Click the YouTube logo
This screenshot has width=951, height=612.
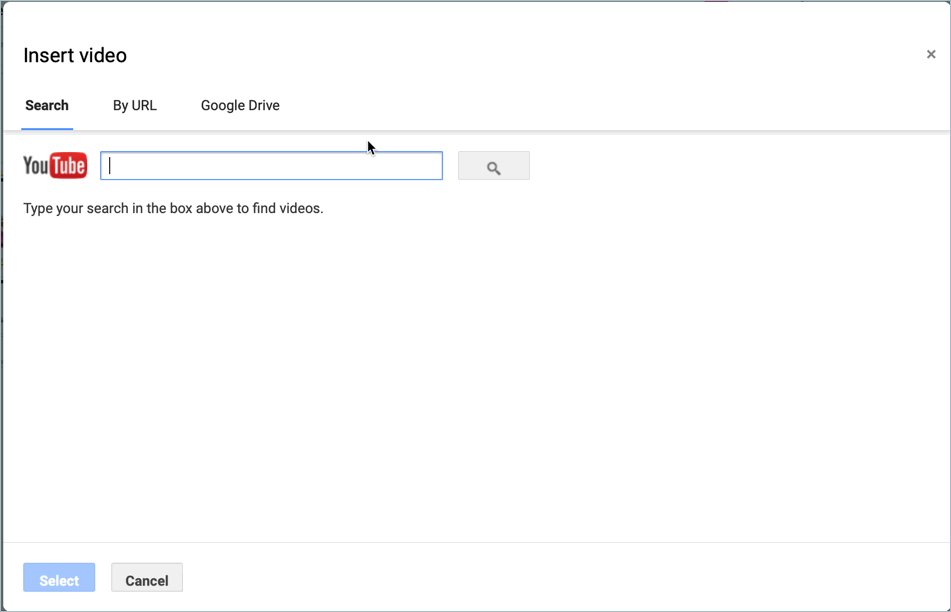55,166
